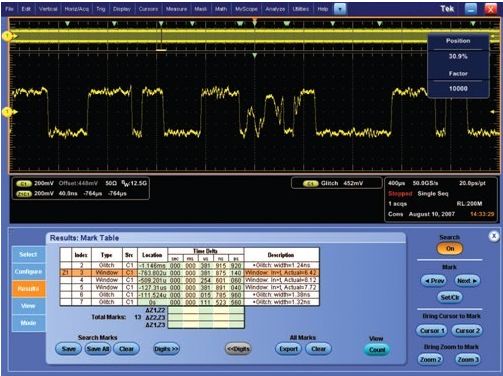The width and height of the screenshot is (503, 376).
Task: Bring Zoom 2 to mark
Action: 430,360
